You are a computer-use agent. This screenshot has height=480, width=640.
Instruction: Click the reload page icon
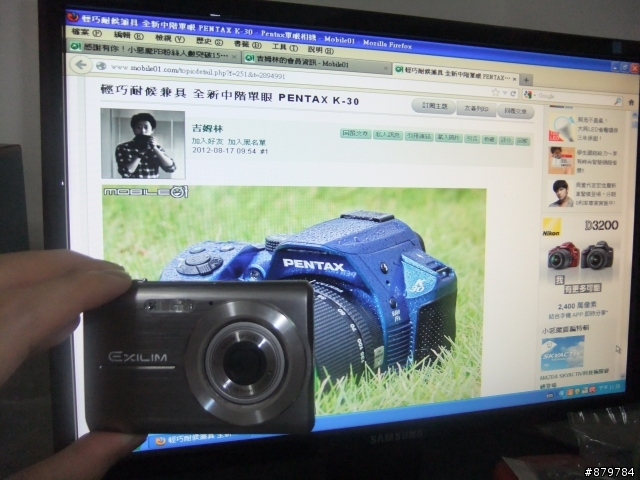[513, 94]
